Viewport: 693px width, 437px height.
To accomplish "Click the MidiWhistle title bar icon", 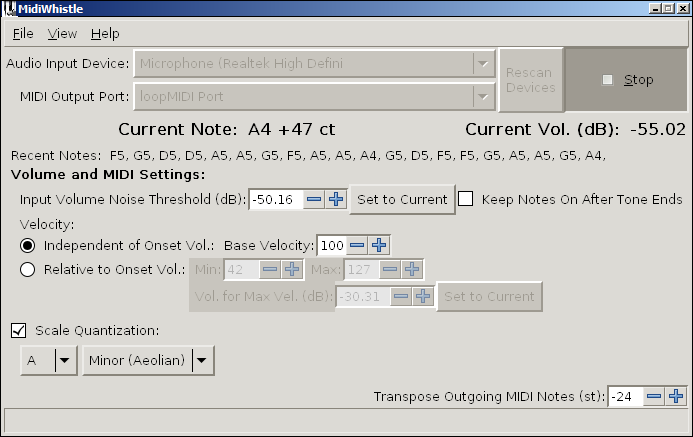I will [x=9, y=9].
